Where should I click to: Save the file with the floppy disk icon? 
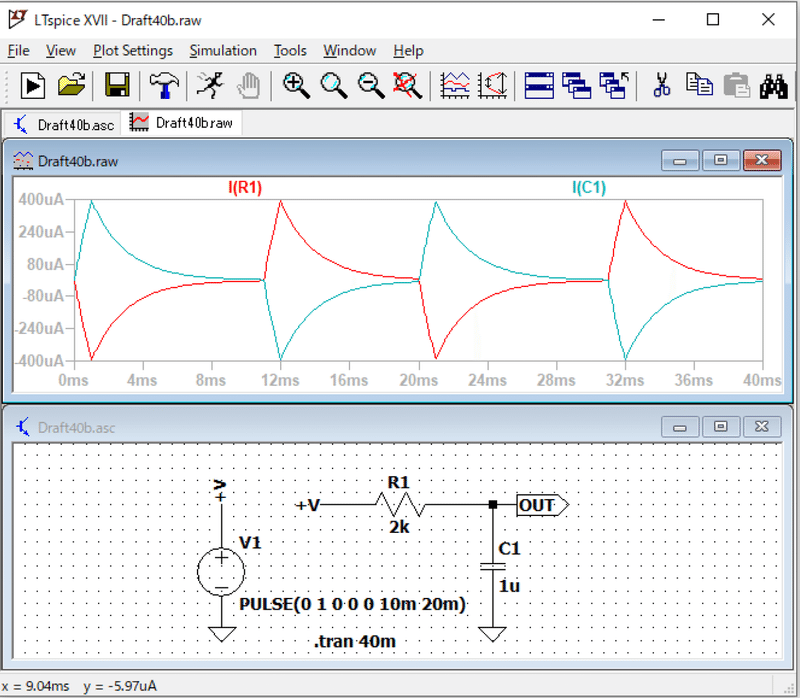[117, 86]
